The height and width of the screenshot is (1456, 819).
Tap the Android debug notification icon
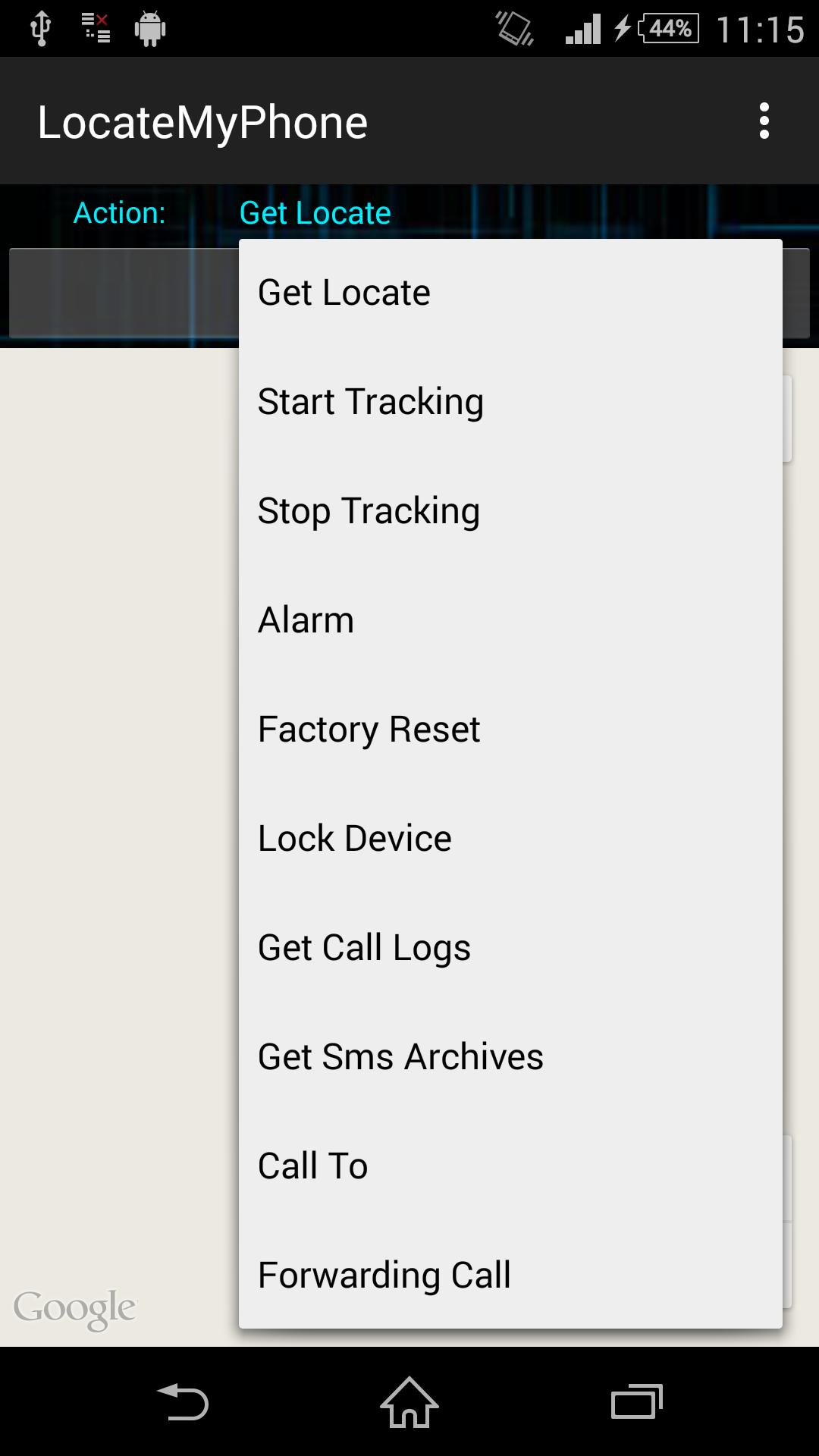149,30
